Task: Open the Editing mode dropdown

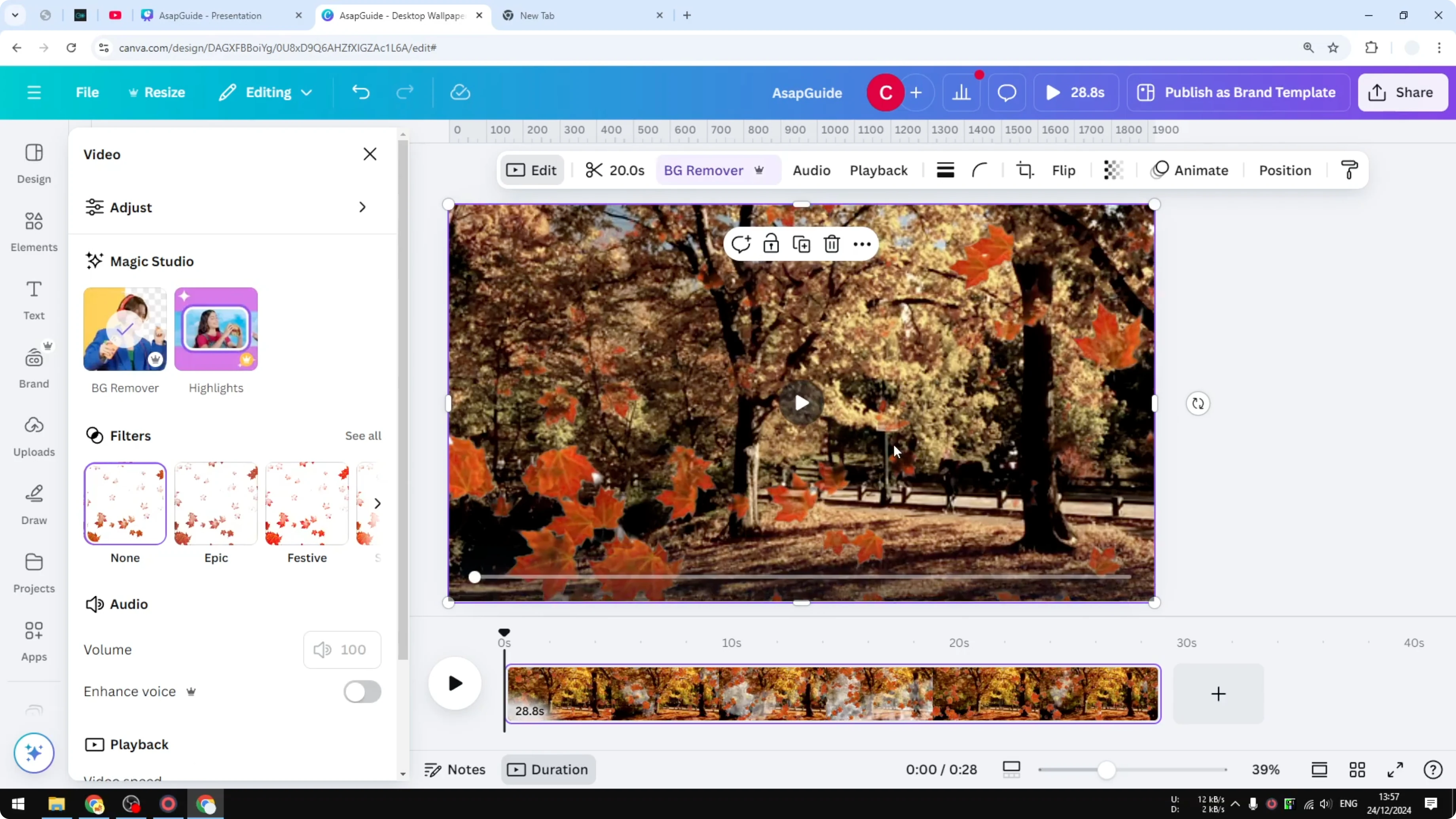Action: 265,92
